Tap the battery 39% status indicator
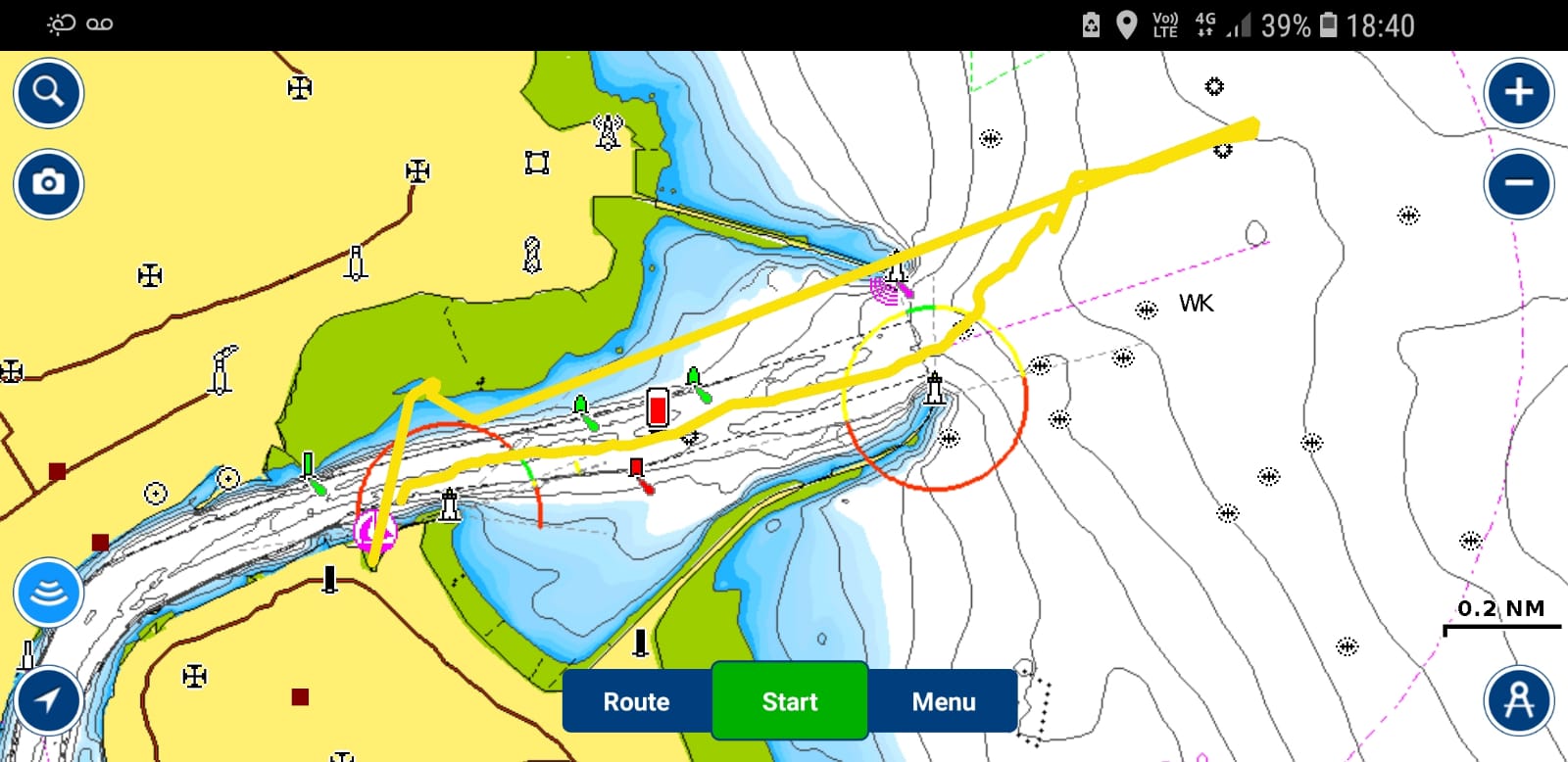1568x762 pixels. coord(1298,25)
